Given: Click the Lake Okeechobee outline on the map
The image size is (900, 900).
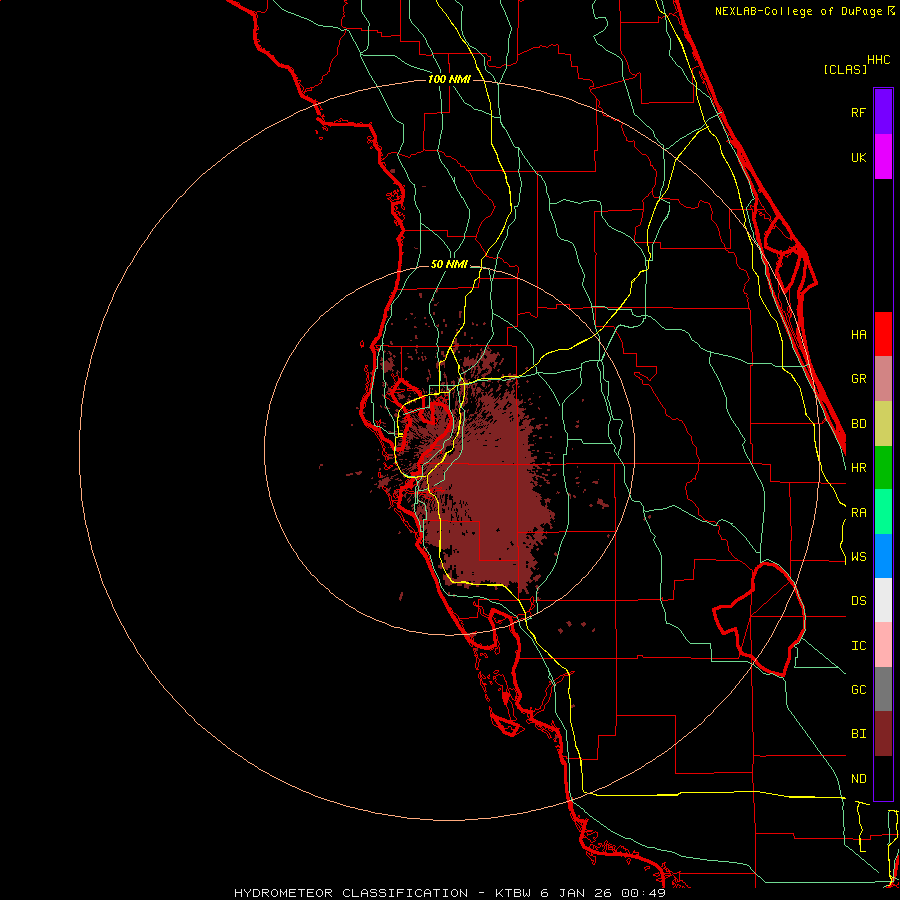Looking at the screenshot, I should [759, 619].
